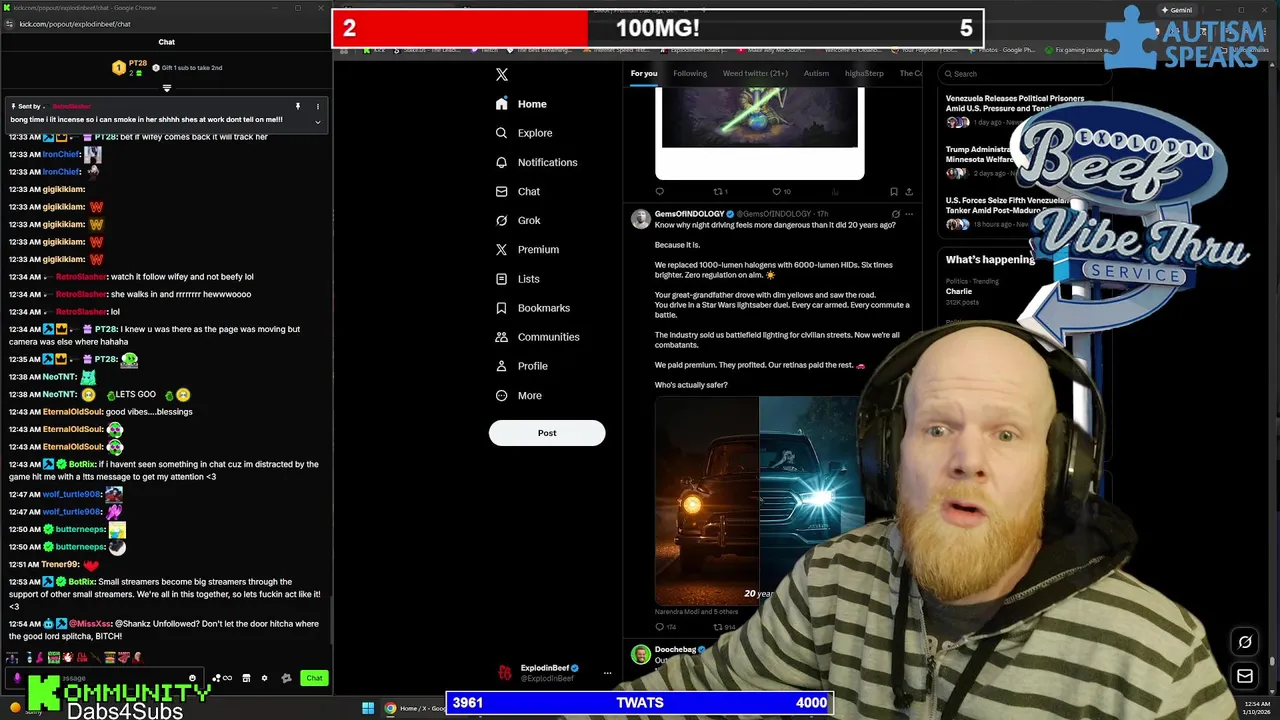Click EternalOldSoul's 'good vibes....blessings' message
1280x720 pixels.
[149, 412]
